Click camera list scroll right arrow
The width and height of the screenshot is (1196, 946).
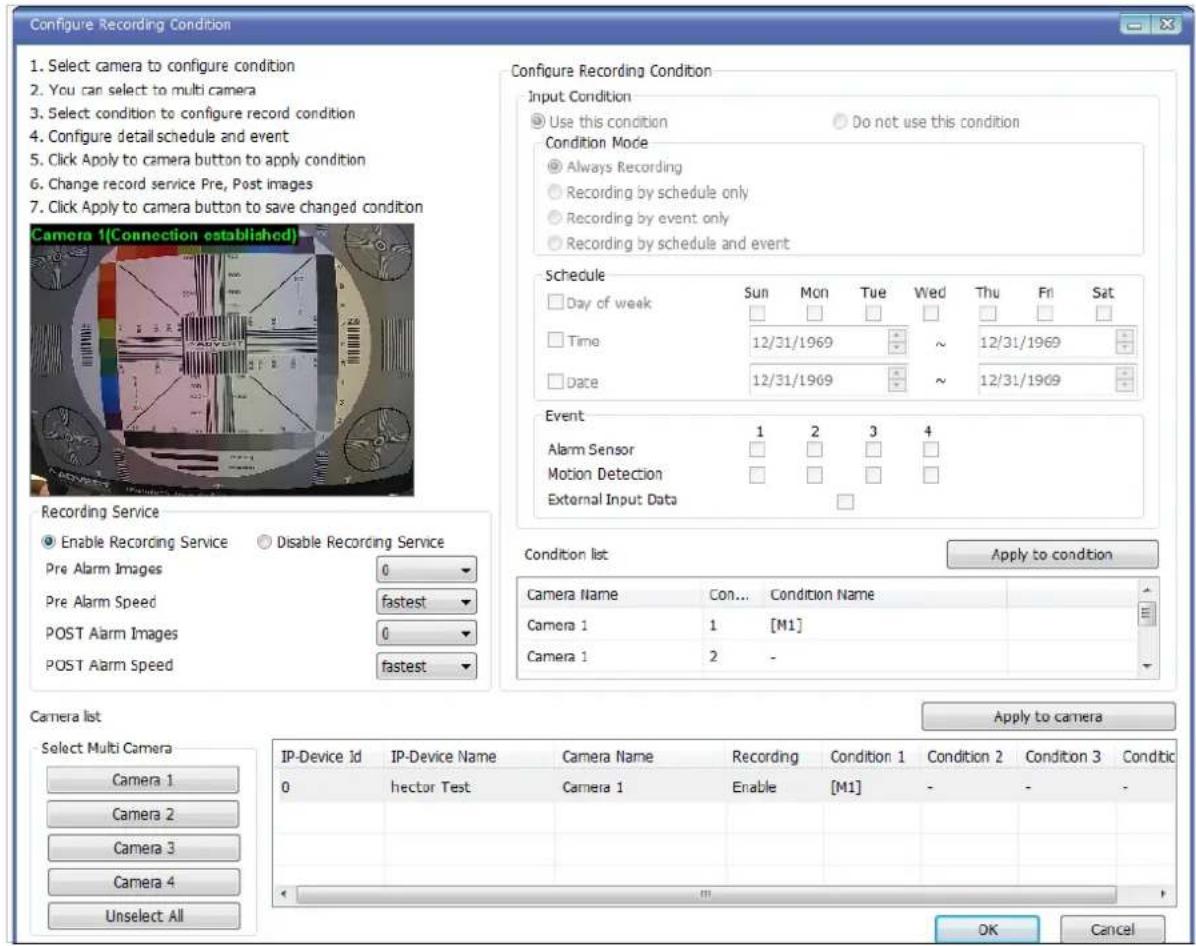pyautogui.click(x=1163, y=893)
